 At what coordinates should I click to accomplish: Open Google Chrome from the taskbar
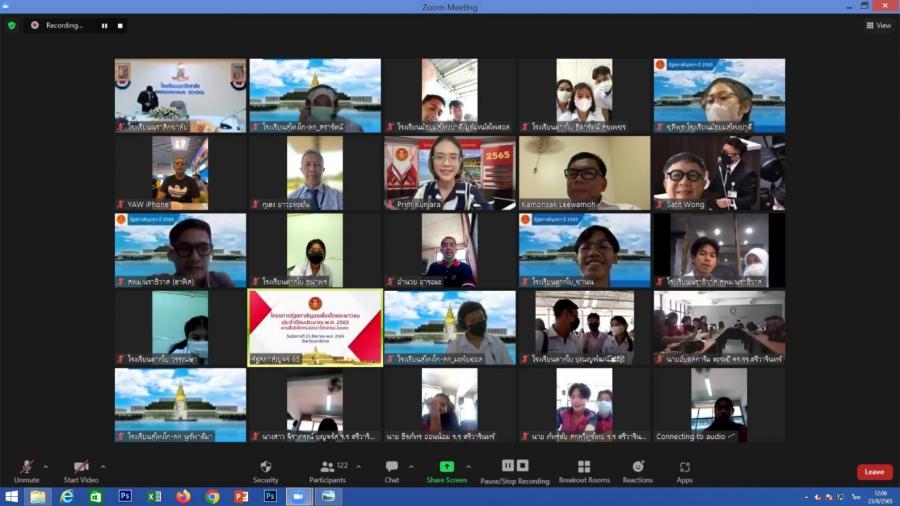[x=212, y=496]
